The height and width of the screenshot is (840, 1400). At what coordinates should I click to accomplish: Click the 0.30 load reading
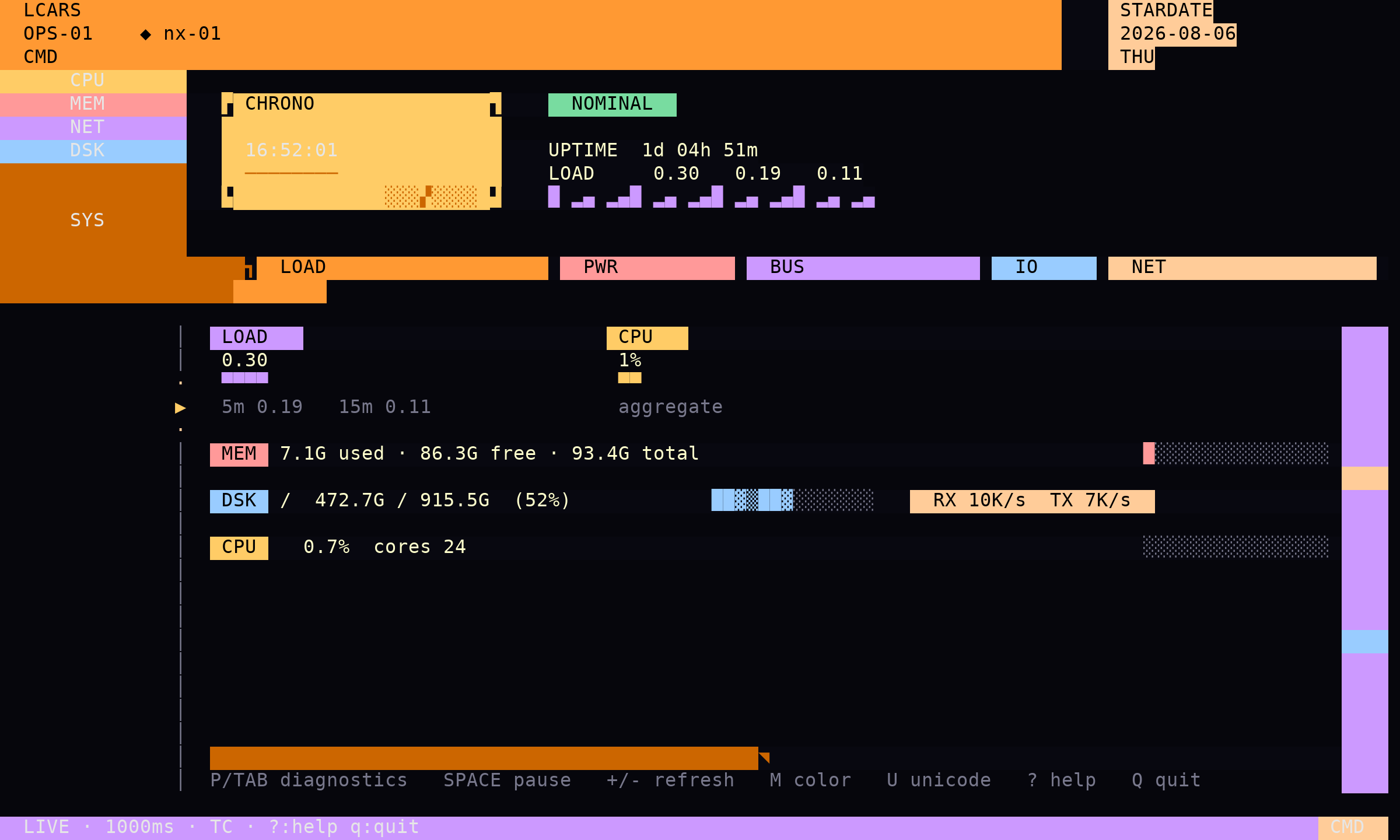245,360
